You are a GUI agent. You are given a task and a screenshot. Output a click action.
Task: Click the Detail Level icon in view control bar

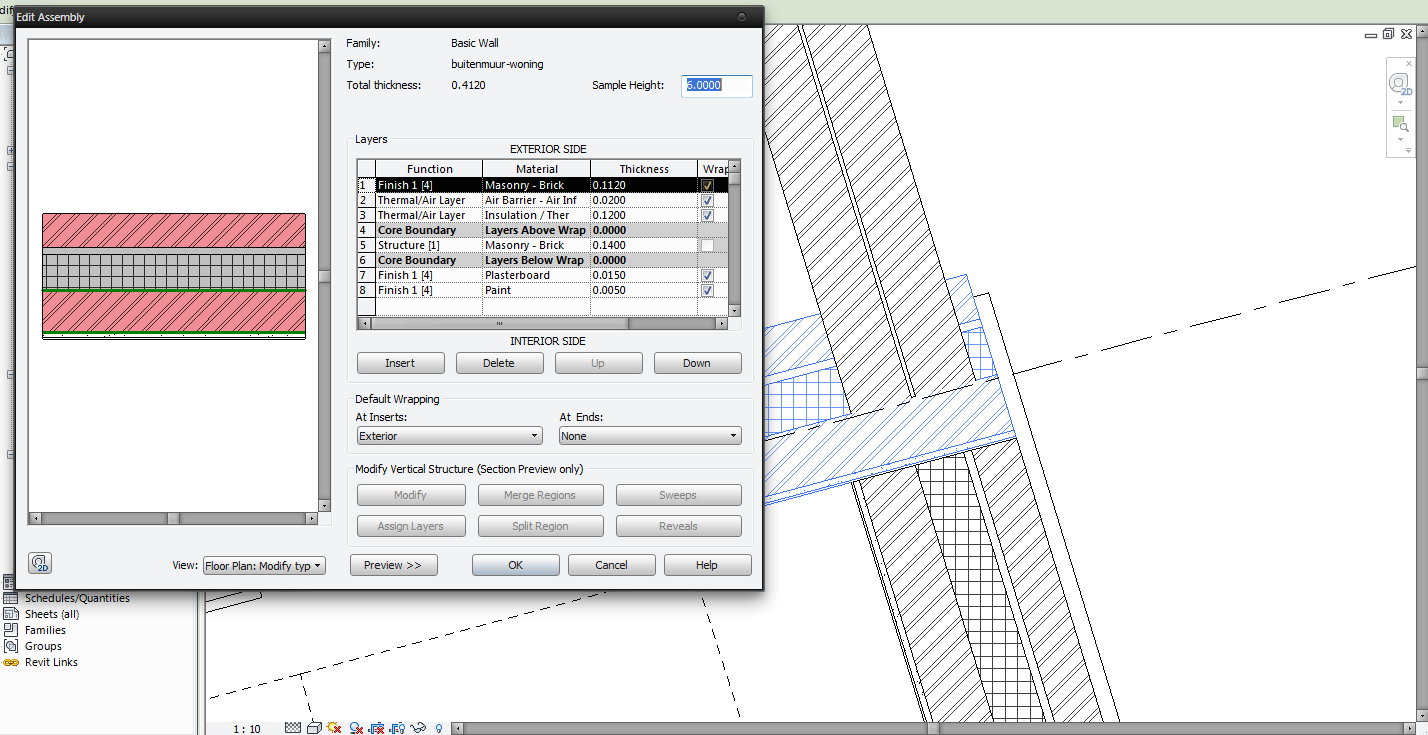pos(293,728)
